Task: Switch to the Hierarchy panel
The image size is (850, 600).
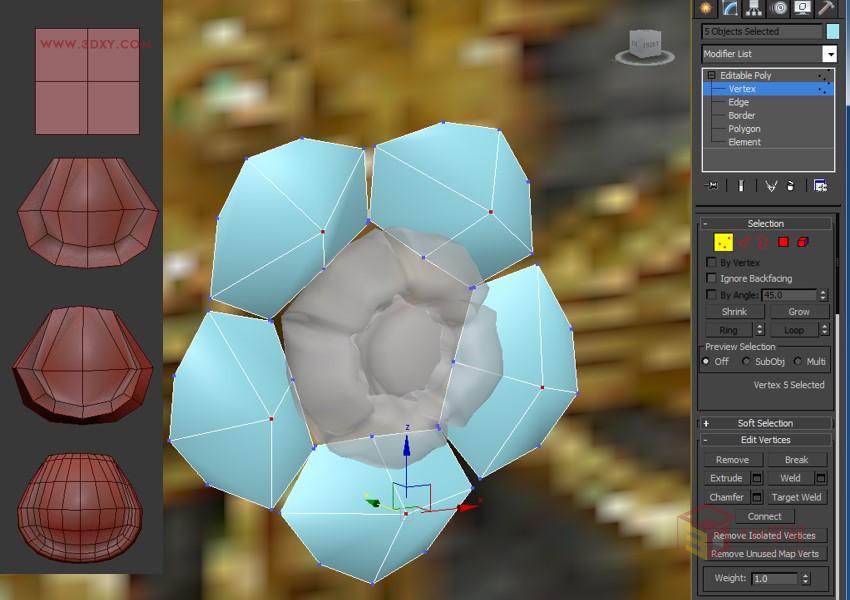Action: [x=752, y=8]
